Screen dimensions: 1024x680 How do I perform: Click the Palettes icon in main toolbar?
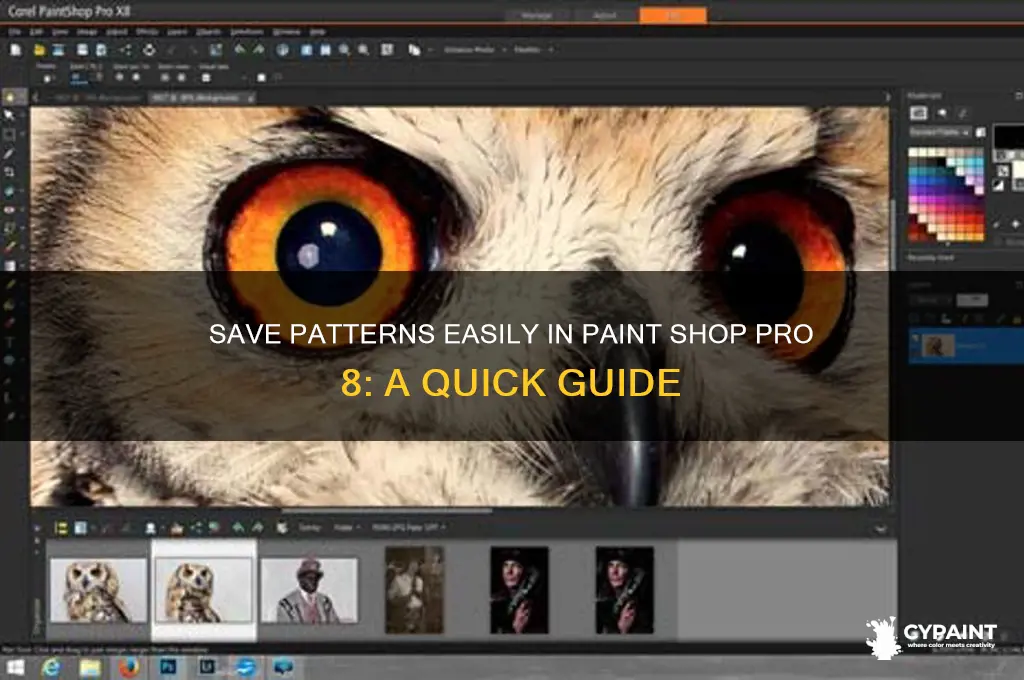[x=414, y=50]
